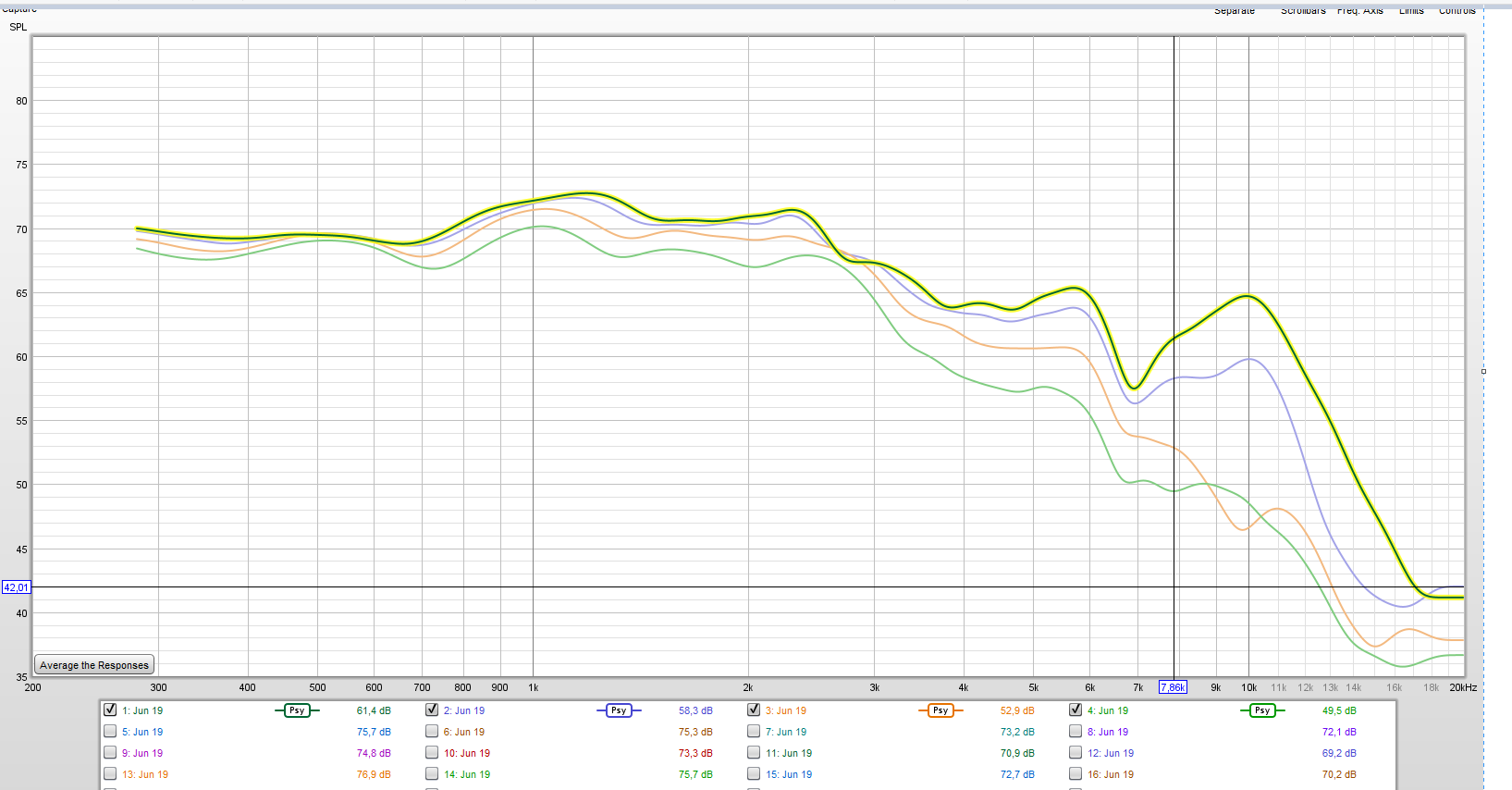This screenshot has height=790, width=1512.
Task: Uncheck the 1: Jun 19 trace checkbox
Action: coord(110,710)
